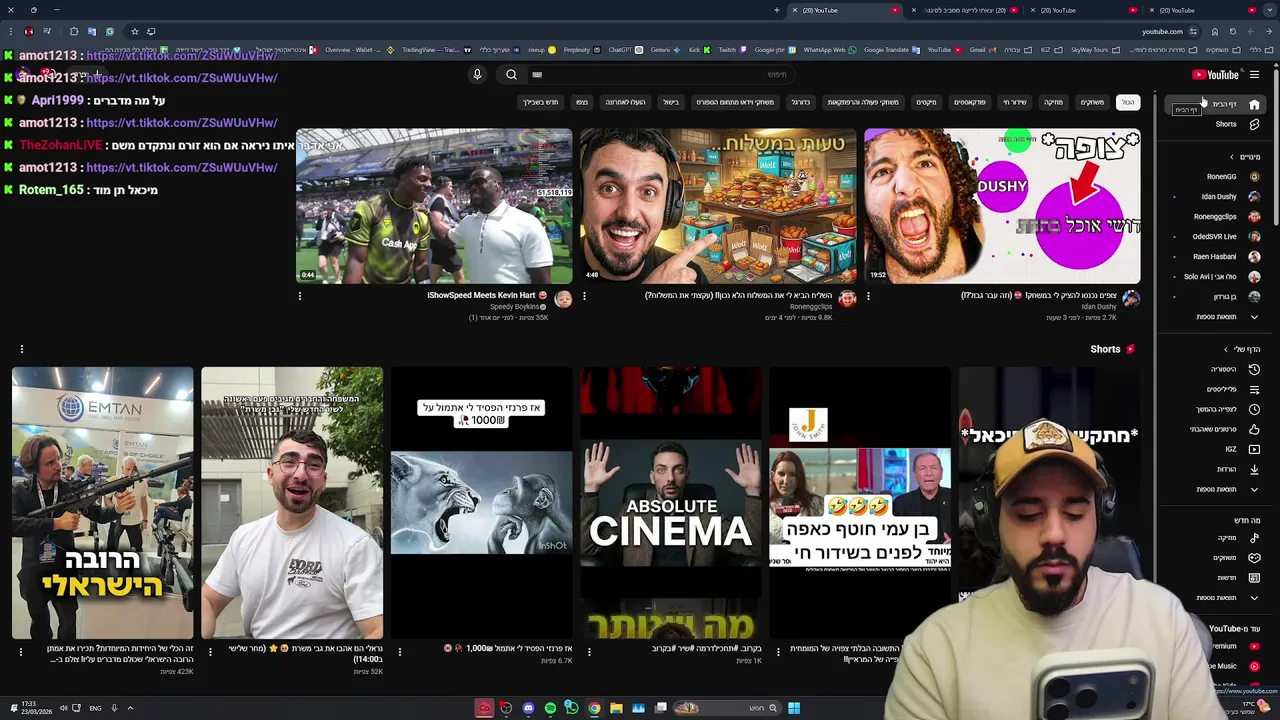Select the 'מיקסים' filter chip
1280x720 pixels.
point(927,102)
